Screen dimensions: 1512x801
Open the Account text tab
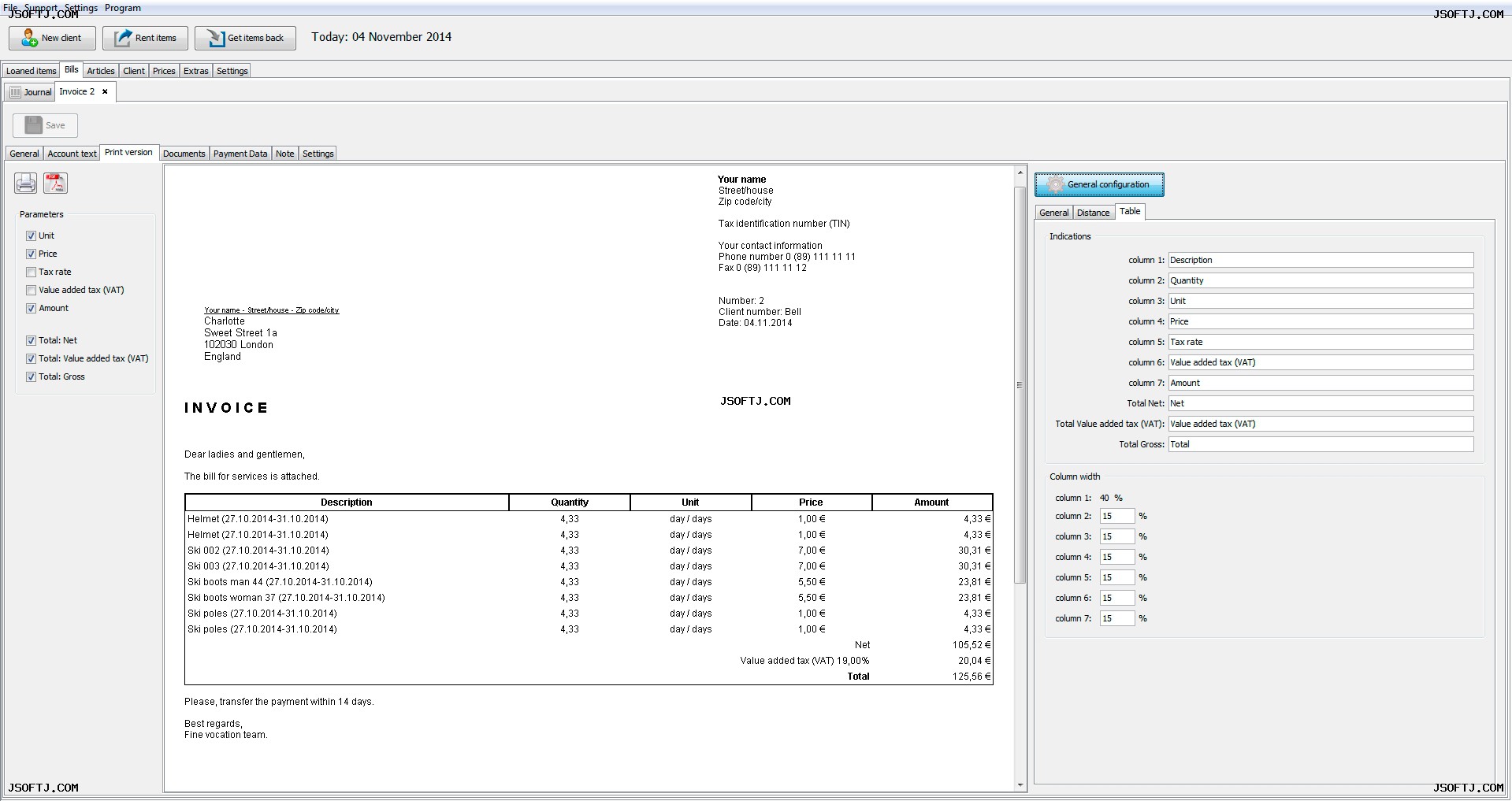pyautogui.click(x=72, y=154)
